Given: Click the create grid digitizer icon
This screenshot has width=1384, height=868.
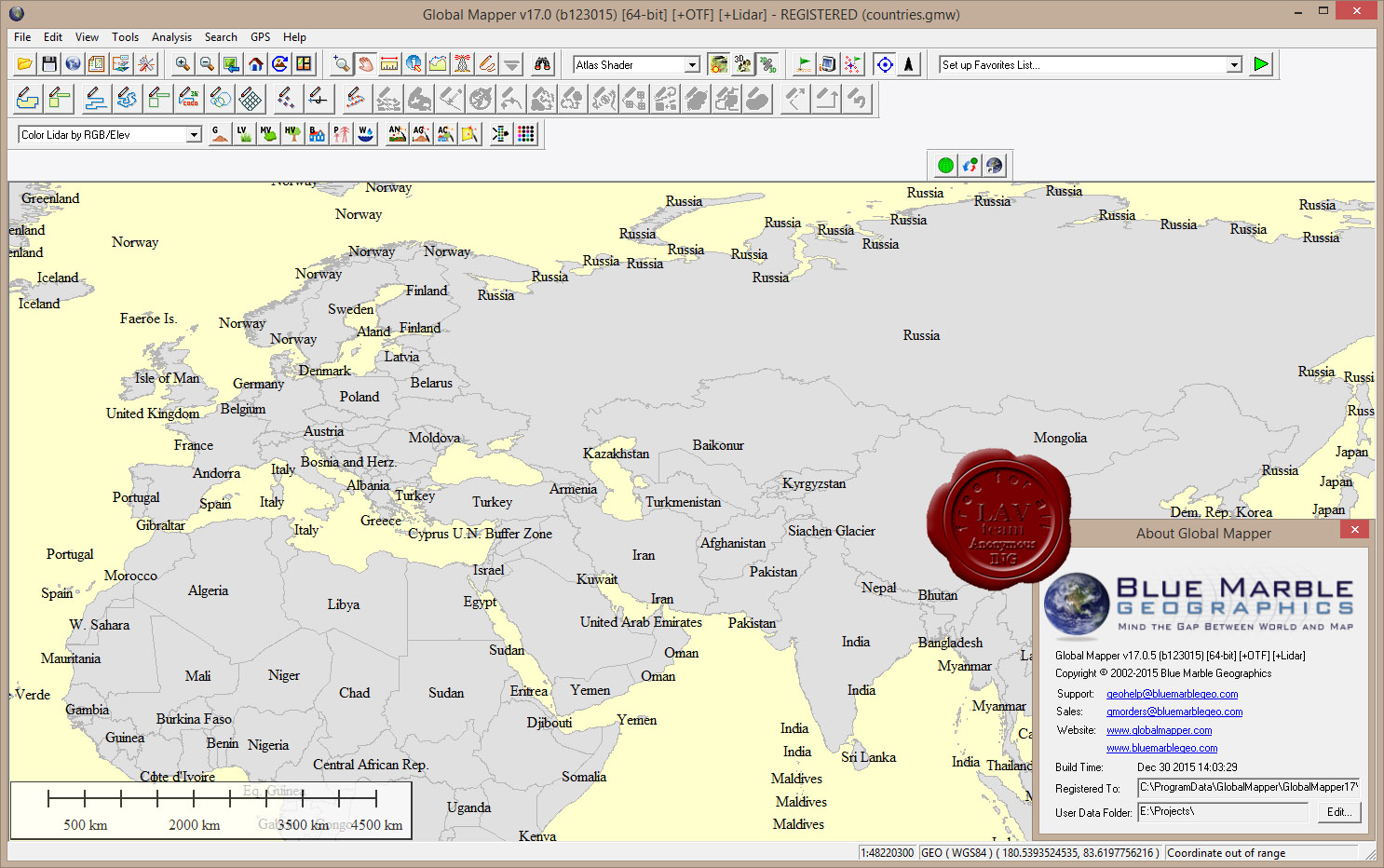Looking at the screenshot, I should point(251,99).
